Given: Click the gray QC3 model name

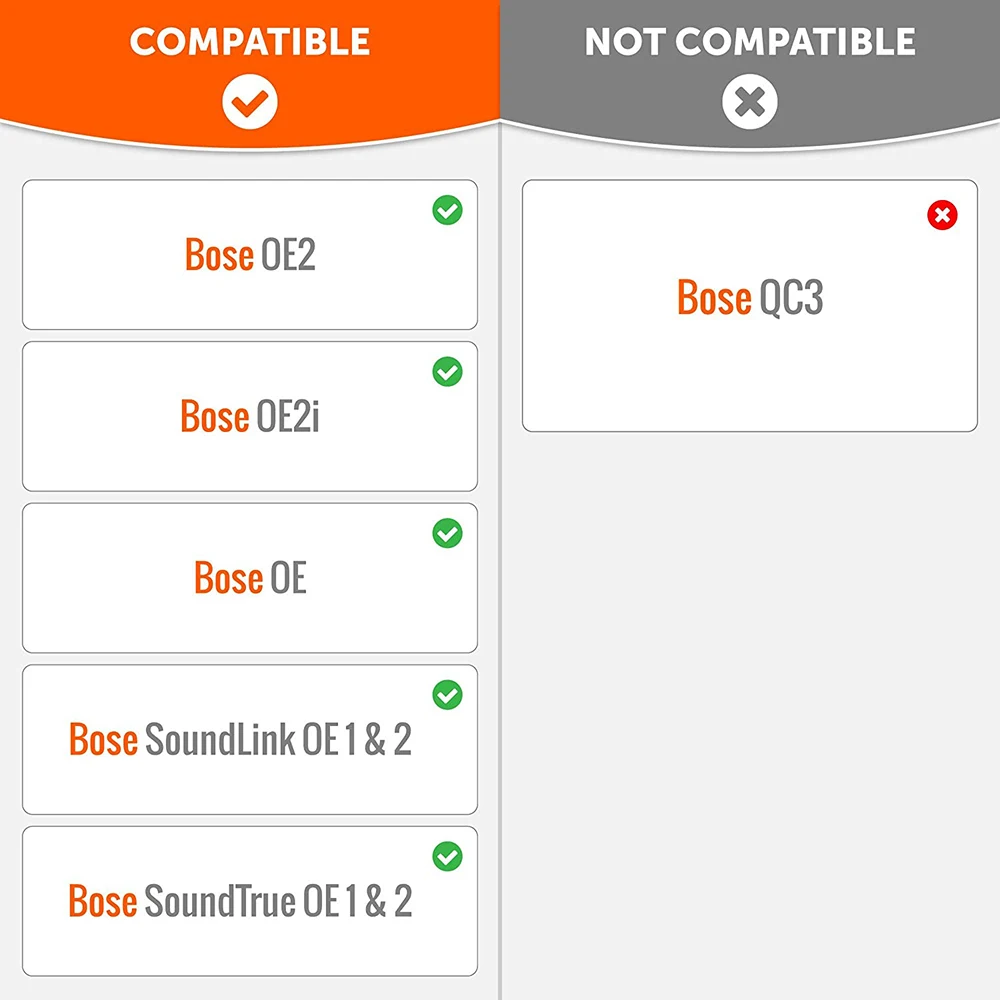Looking at the screenshot, I should click(791, 297).
